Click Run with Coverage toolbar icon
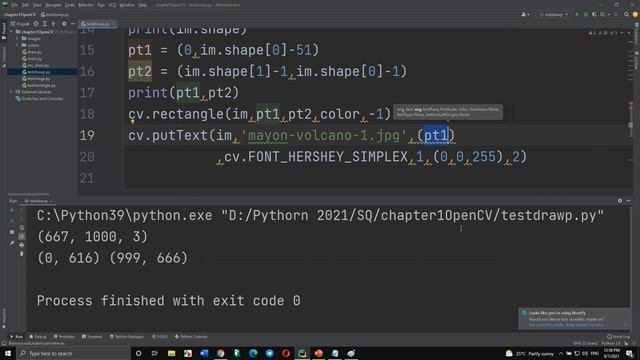Image resolution: width=640 pixels, height=360 pixels. click(594, 14)
